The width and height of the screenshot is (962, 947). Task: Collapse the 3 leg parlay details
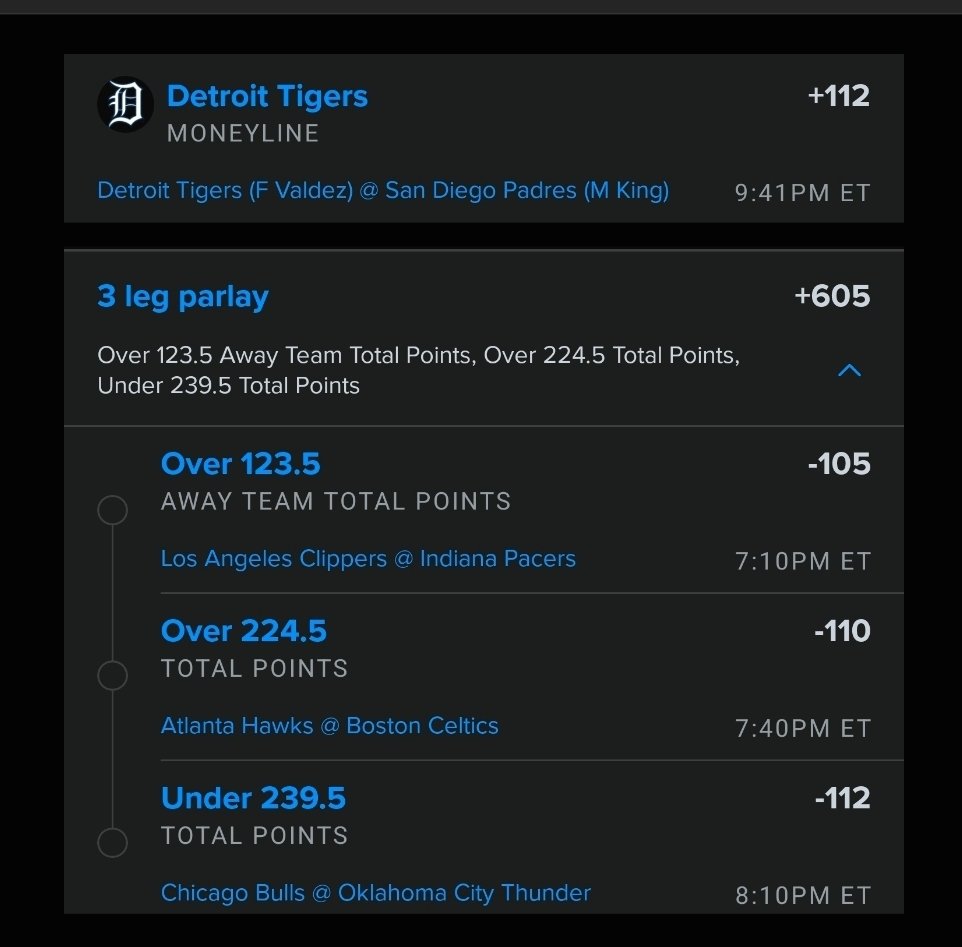pos(849,371)
